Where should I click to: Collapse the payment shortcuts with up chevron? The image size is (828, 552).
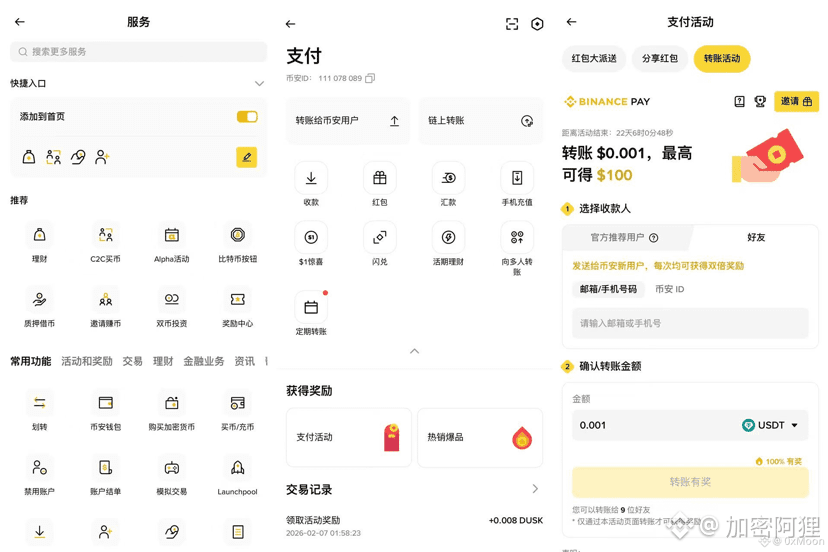click(x=415, y=351)
